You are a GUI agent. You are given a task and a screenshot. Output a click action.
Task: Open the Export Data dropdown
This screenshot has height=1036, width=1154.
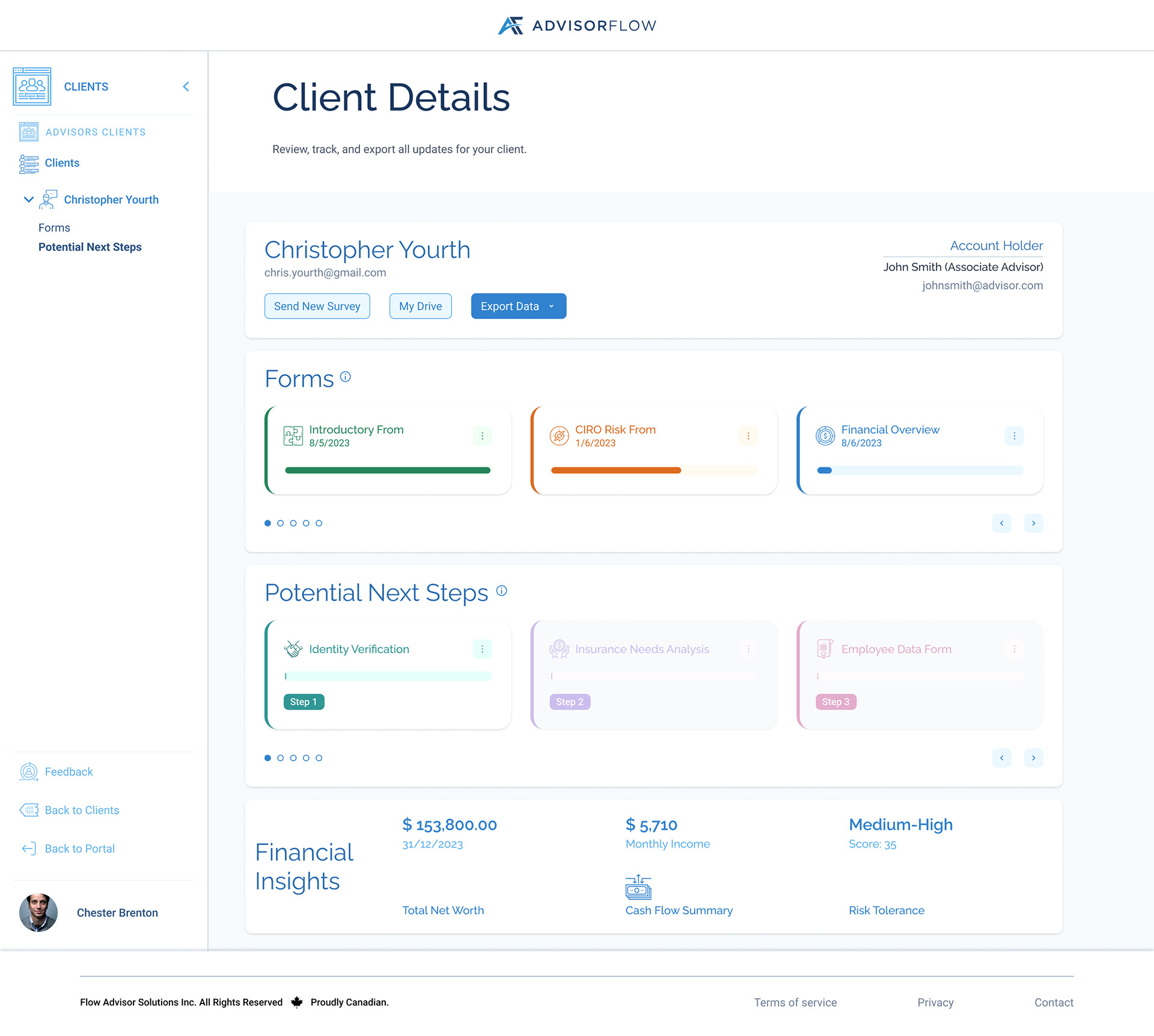coord(518,306)
